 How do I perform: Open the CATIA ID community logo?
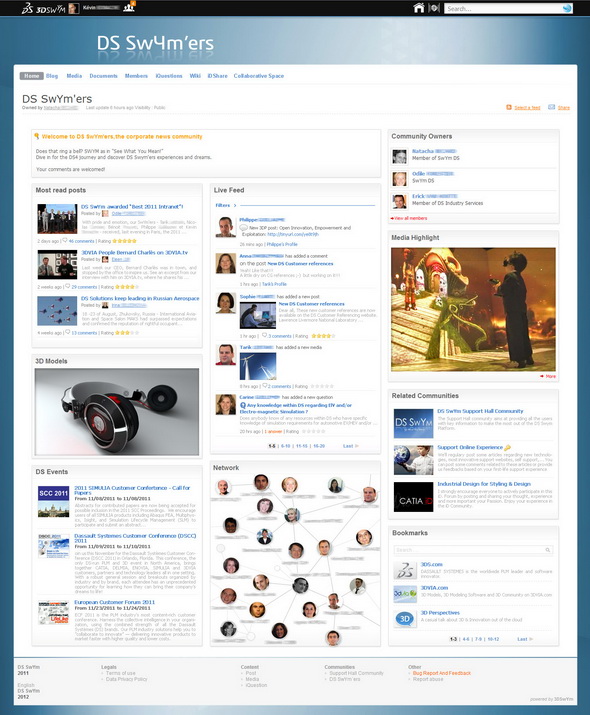point(414,497)
